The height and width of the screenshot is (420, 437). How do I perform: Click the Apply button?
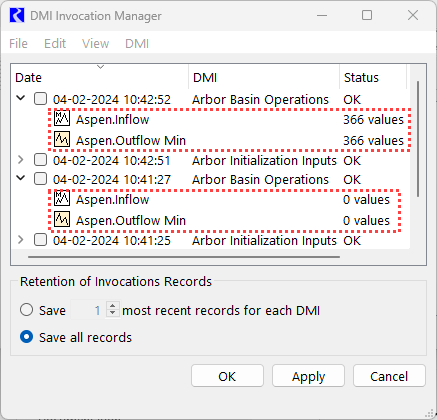[308, 376]
